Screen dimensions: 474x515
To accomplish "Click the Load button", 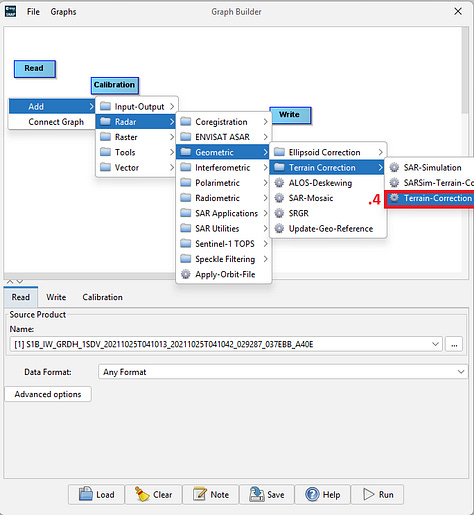I will coord(96,495).
